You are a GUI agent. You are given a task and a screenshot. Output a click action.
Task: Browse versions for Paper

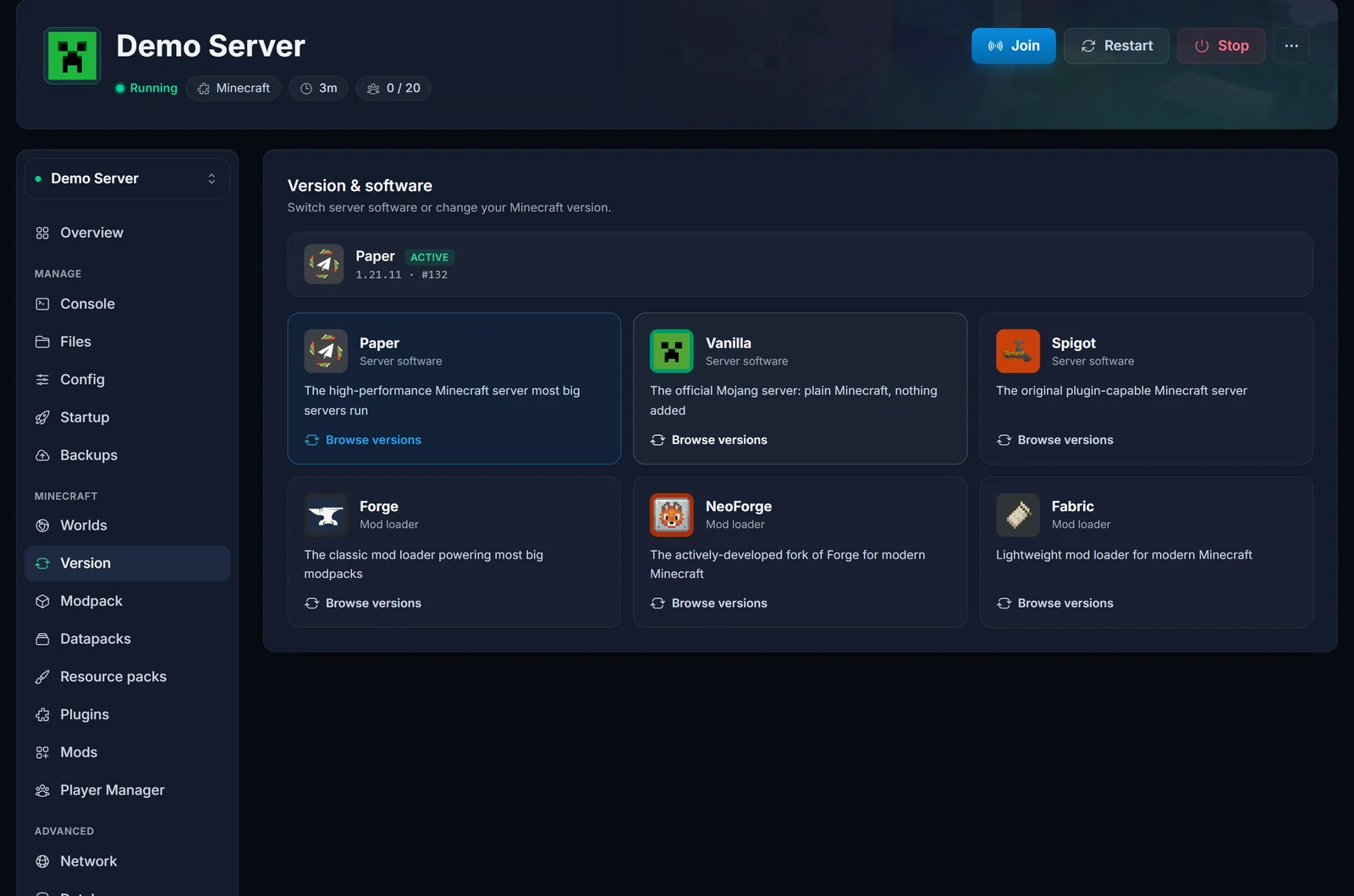point(363,440)
